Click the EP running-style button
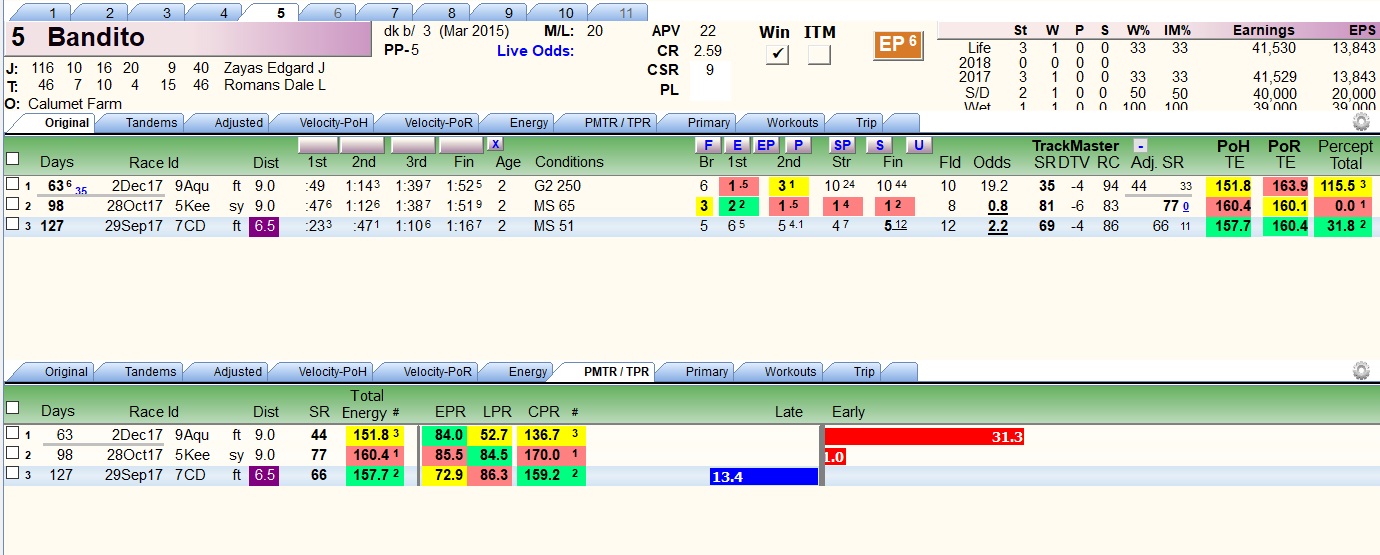 (x=766, y=145)
